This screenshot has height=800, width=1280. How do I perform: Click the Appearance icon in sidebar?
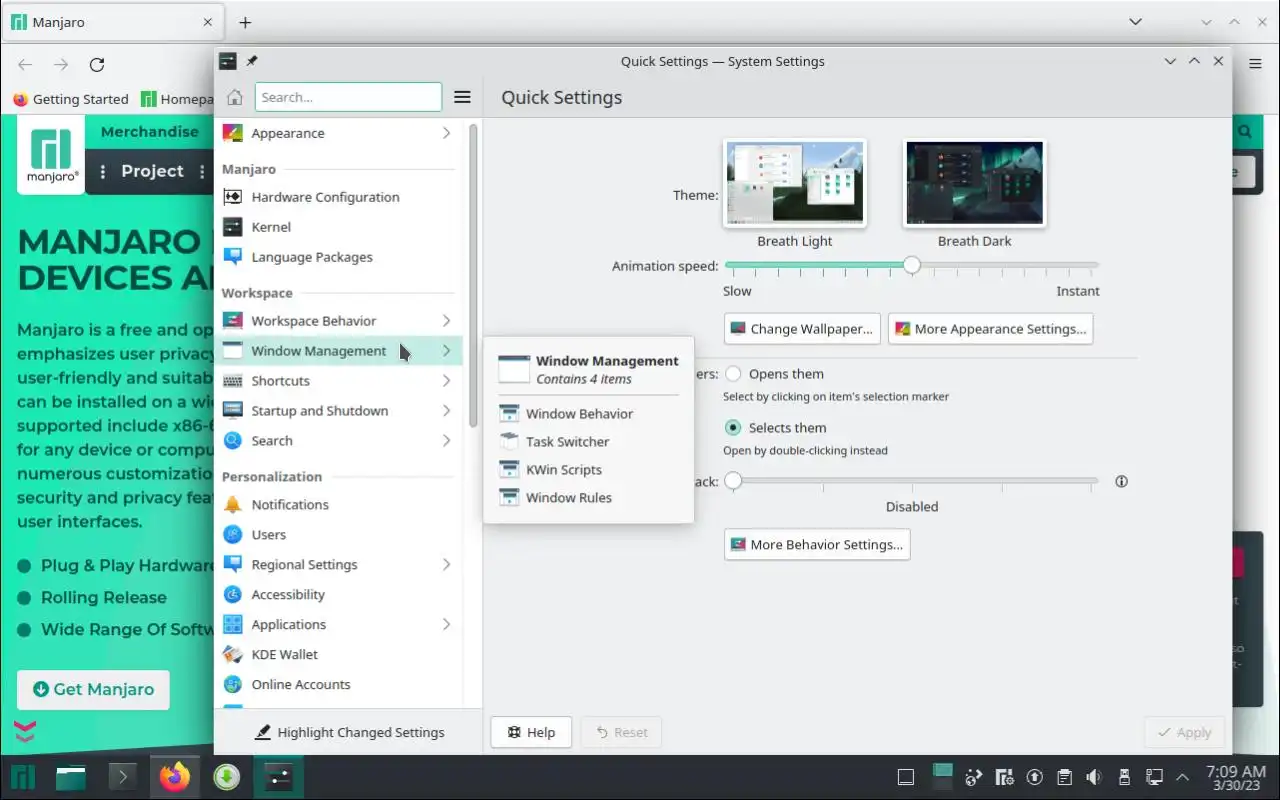pyautogui.click(x=232, y=133)
